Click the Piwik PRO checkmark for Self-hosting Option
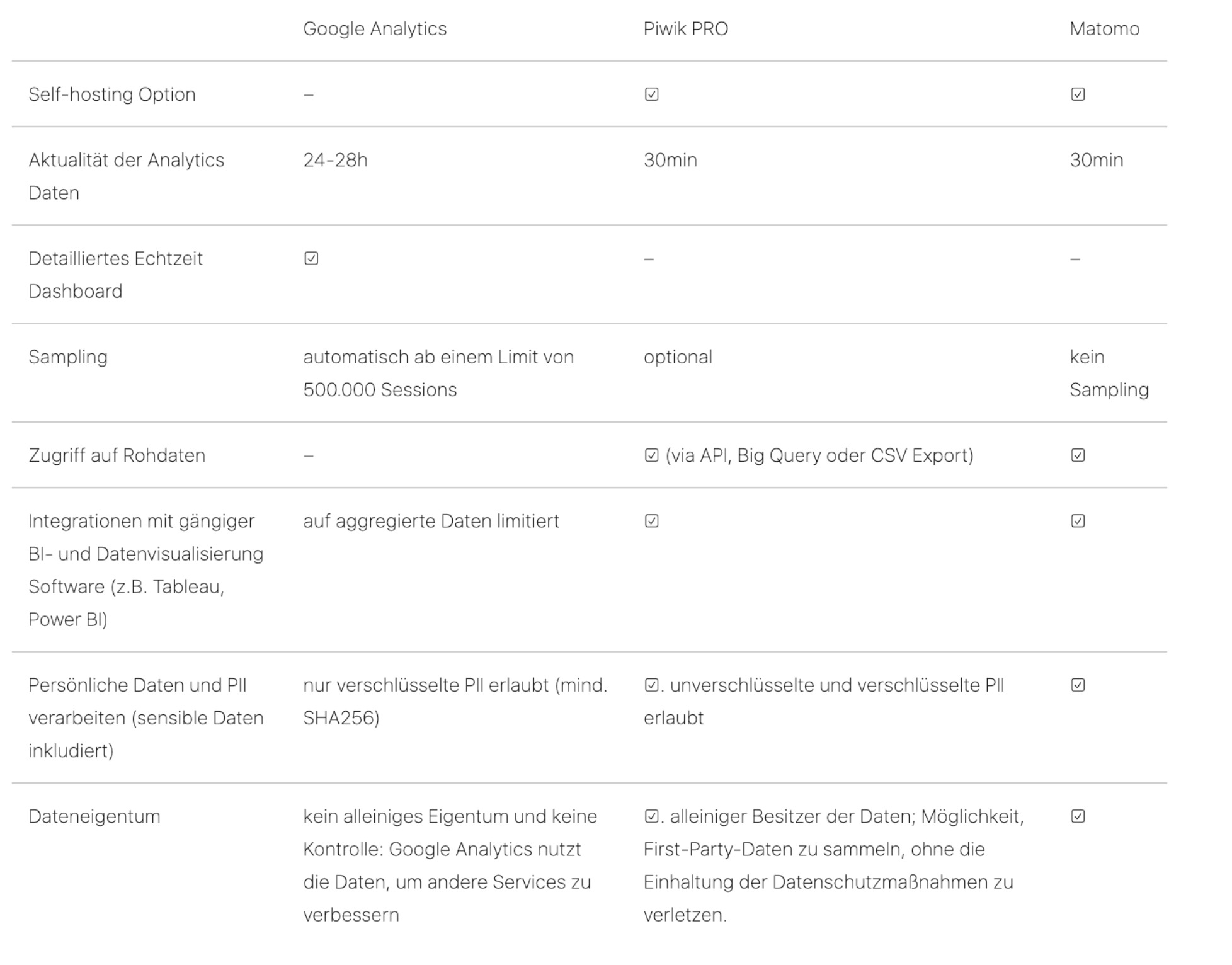 651,94
